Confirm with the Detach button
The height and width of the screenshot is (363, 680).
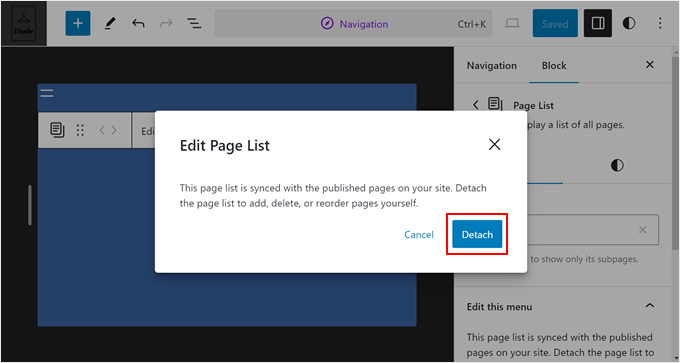(x=477, y=234)
